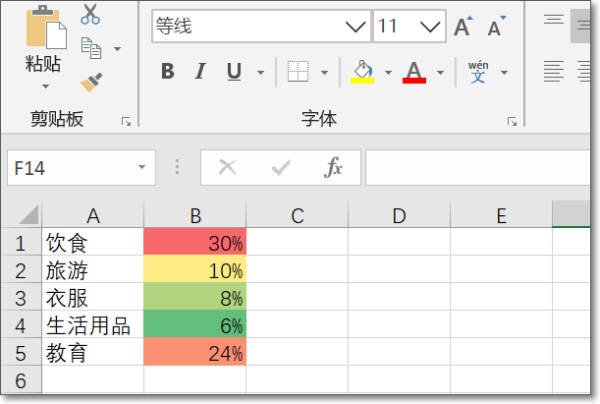Select the cell containing 饮食
This screenshot has height=404, width=600.
click(x=93, y=243)
